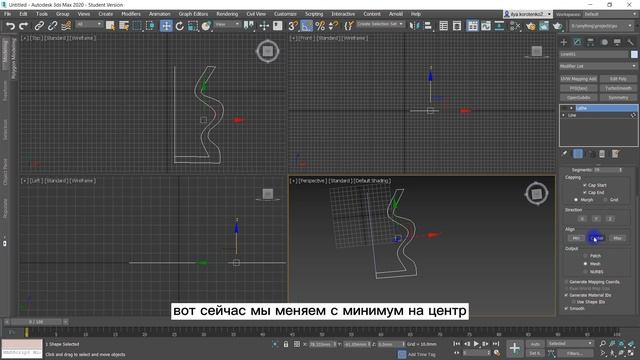This screenshot has width=640, height=360.
Task: Click the Bind to Space Warp icon
Action: pyautogui.click(x=66, y=26)
